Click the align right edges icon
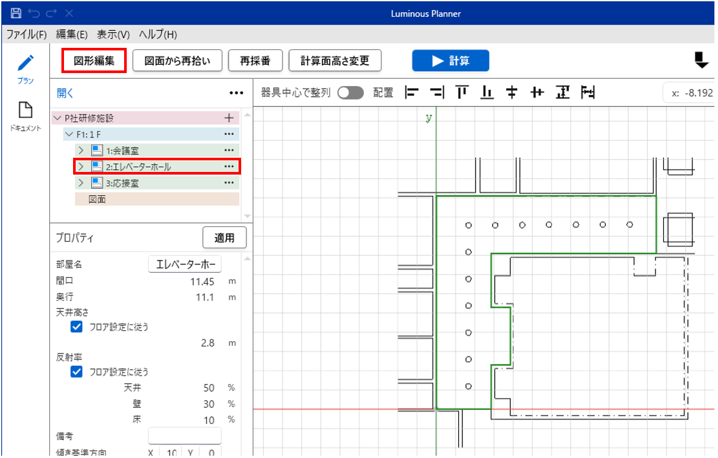718x458 pixels. click(x=435, y=93)
